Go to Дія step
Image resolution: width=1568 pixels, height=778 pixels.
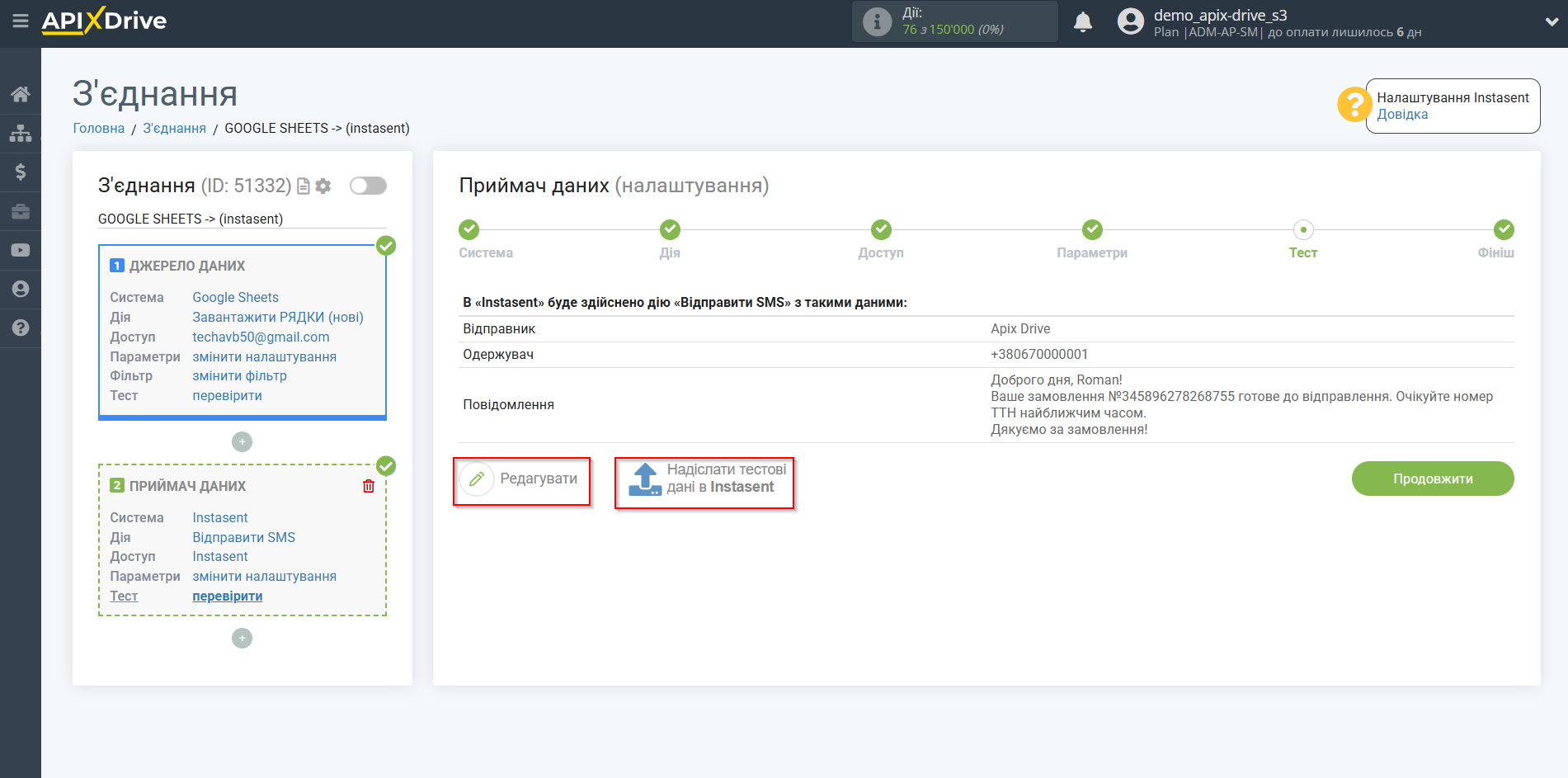(x=670, y=229)
